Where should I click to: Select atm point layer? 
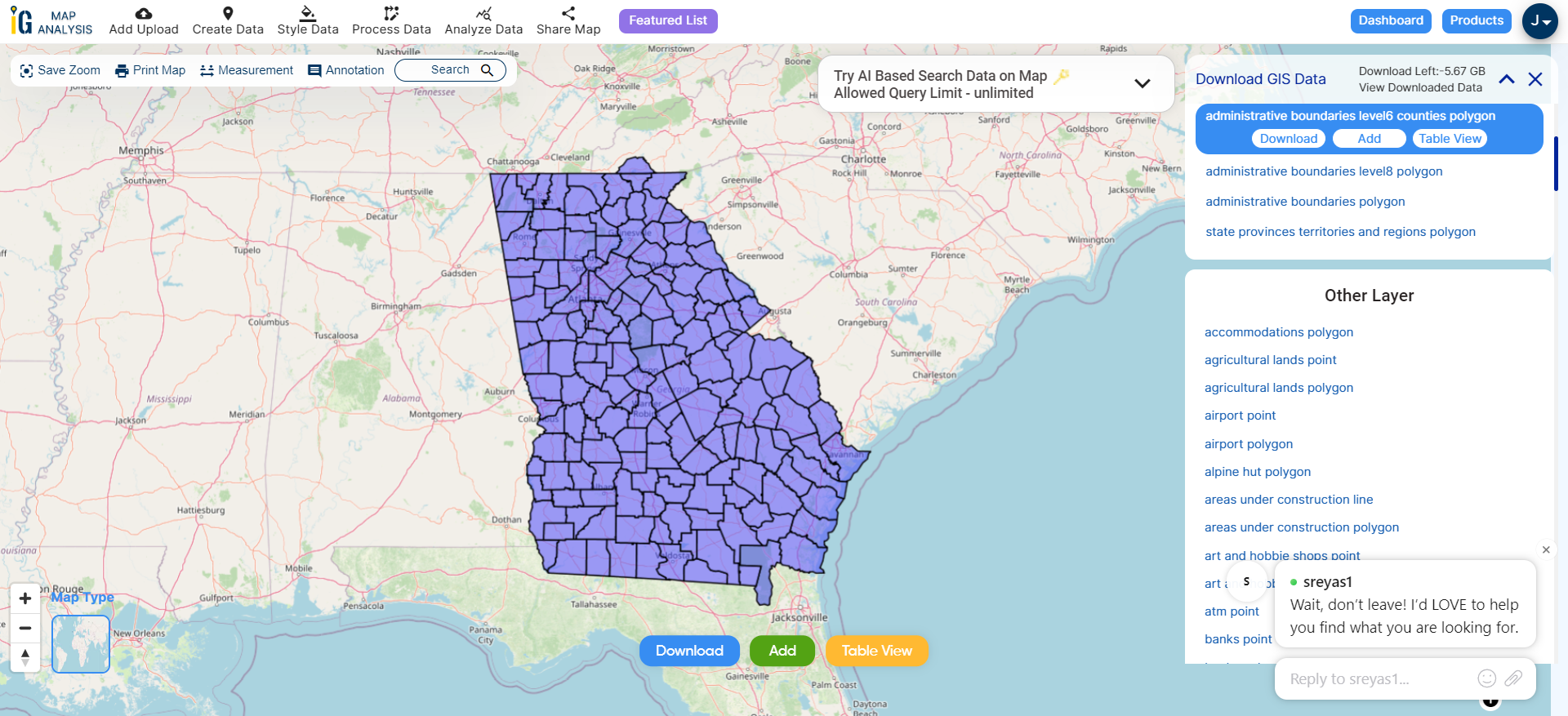pyautogui.click(x=1232, y=611)
